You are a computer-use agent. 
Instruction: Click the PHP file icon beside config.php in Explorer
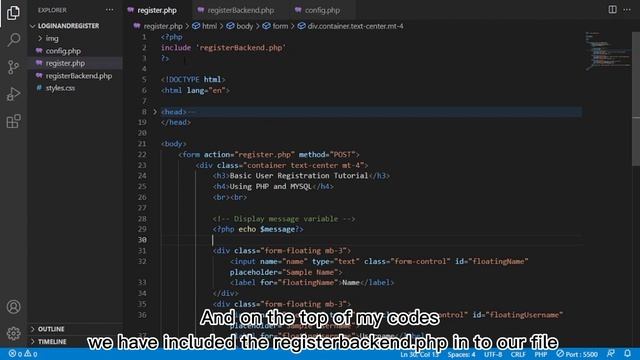pyautogui.click(x=39, y=51)
